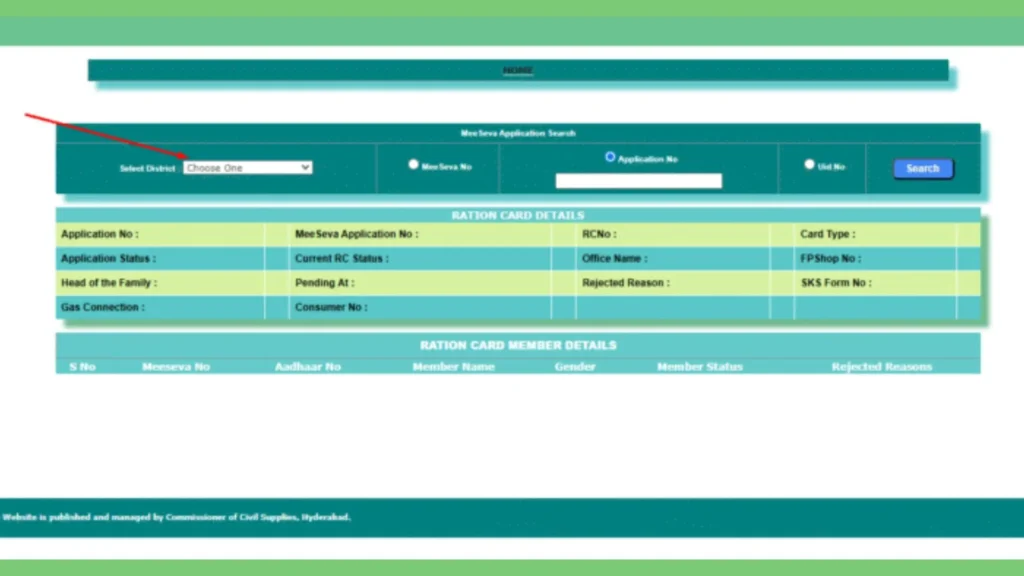The image size is (1024, 576).
Task: Click the MeeSeva Application No label
Action: 357,234
